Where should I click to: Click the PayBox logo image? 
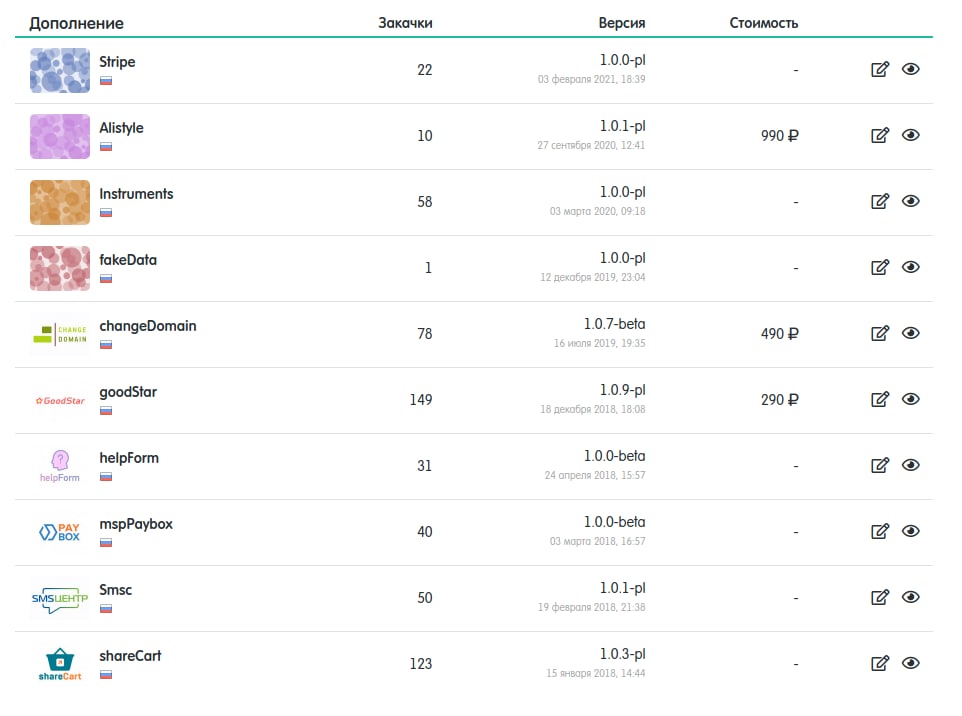coord(60,533)
